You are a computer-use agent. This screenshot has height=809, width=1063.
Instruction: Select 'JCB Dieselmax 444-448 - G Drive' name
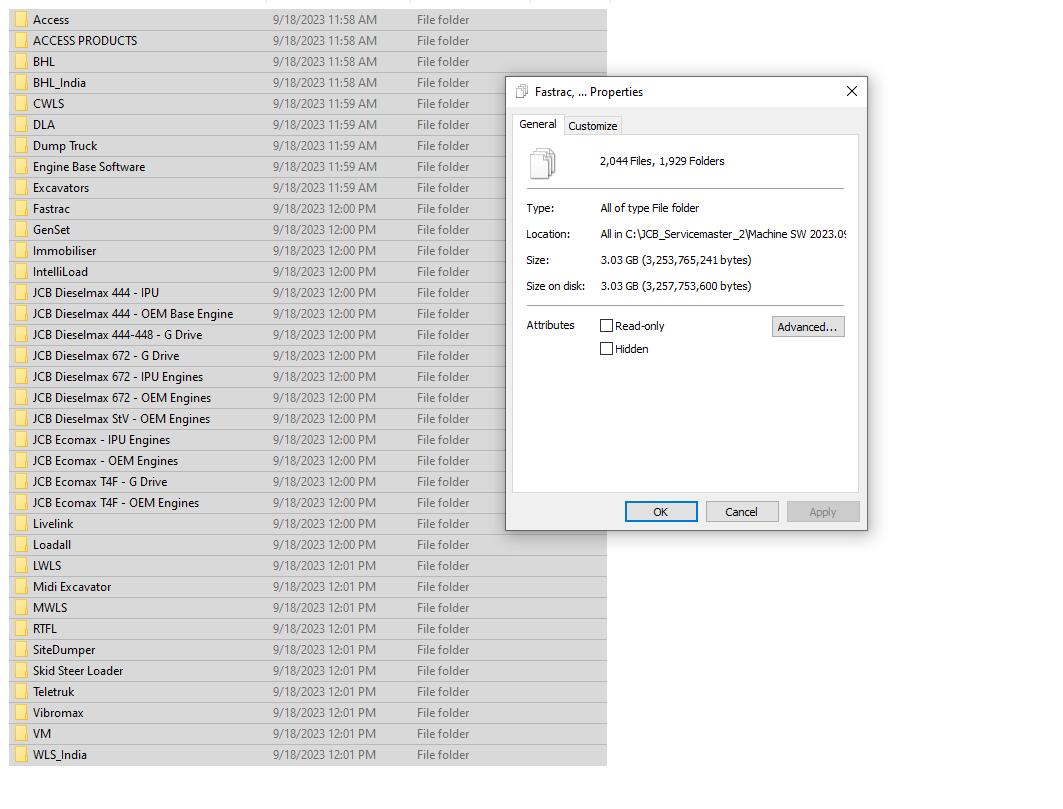[117, 335]
